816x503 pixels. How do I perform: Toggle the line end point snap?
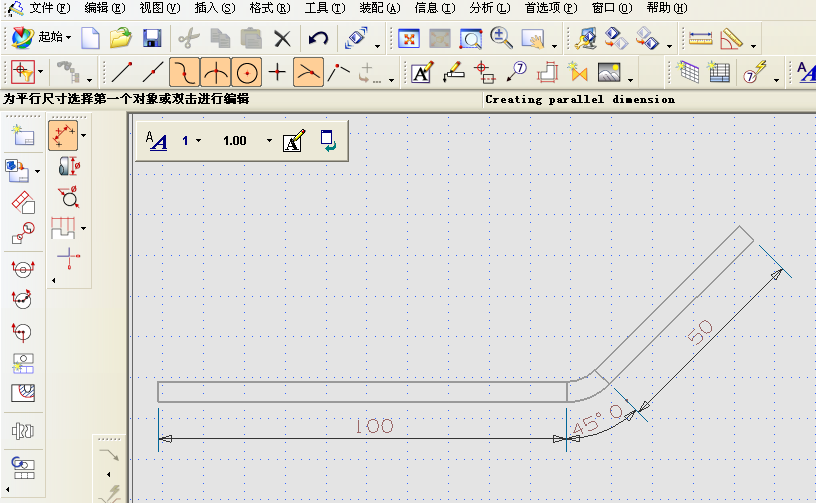(121, 72)
